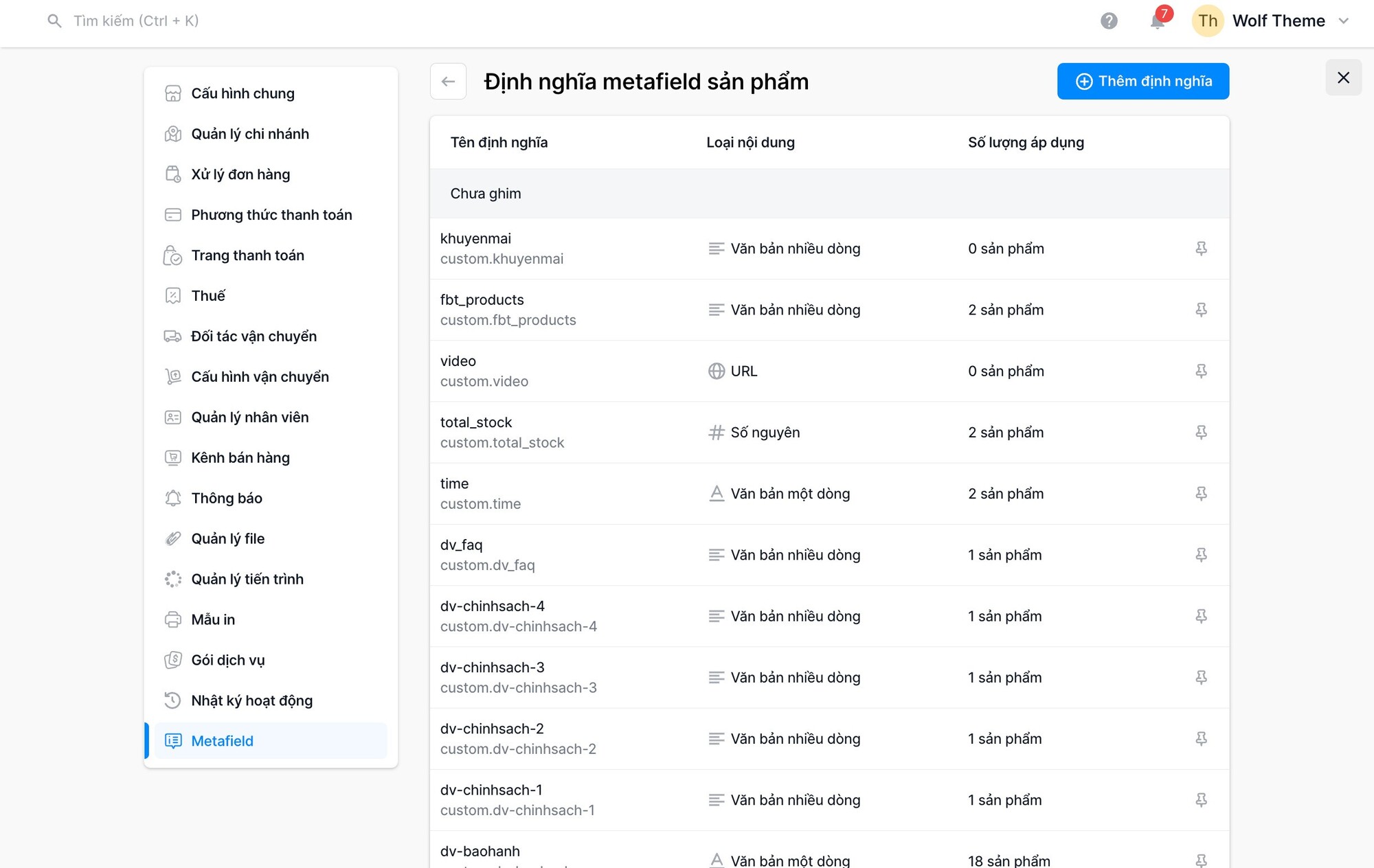Click the pin icon on video row
The image size is (1374, 868).
(1201, 371)
